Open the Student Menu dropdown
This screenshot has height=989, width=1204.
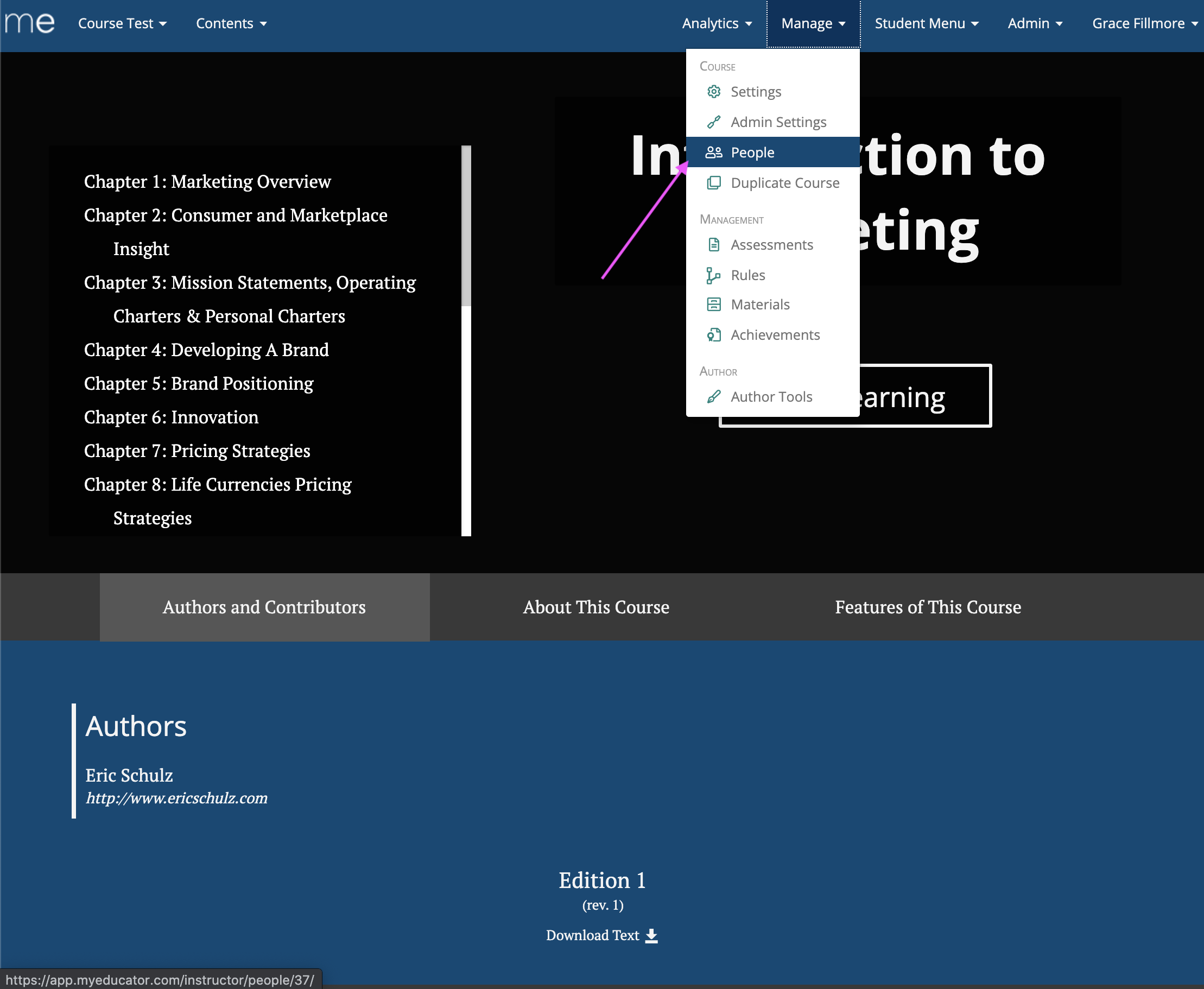pos(926,23)
